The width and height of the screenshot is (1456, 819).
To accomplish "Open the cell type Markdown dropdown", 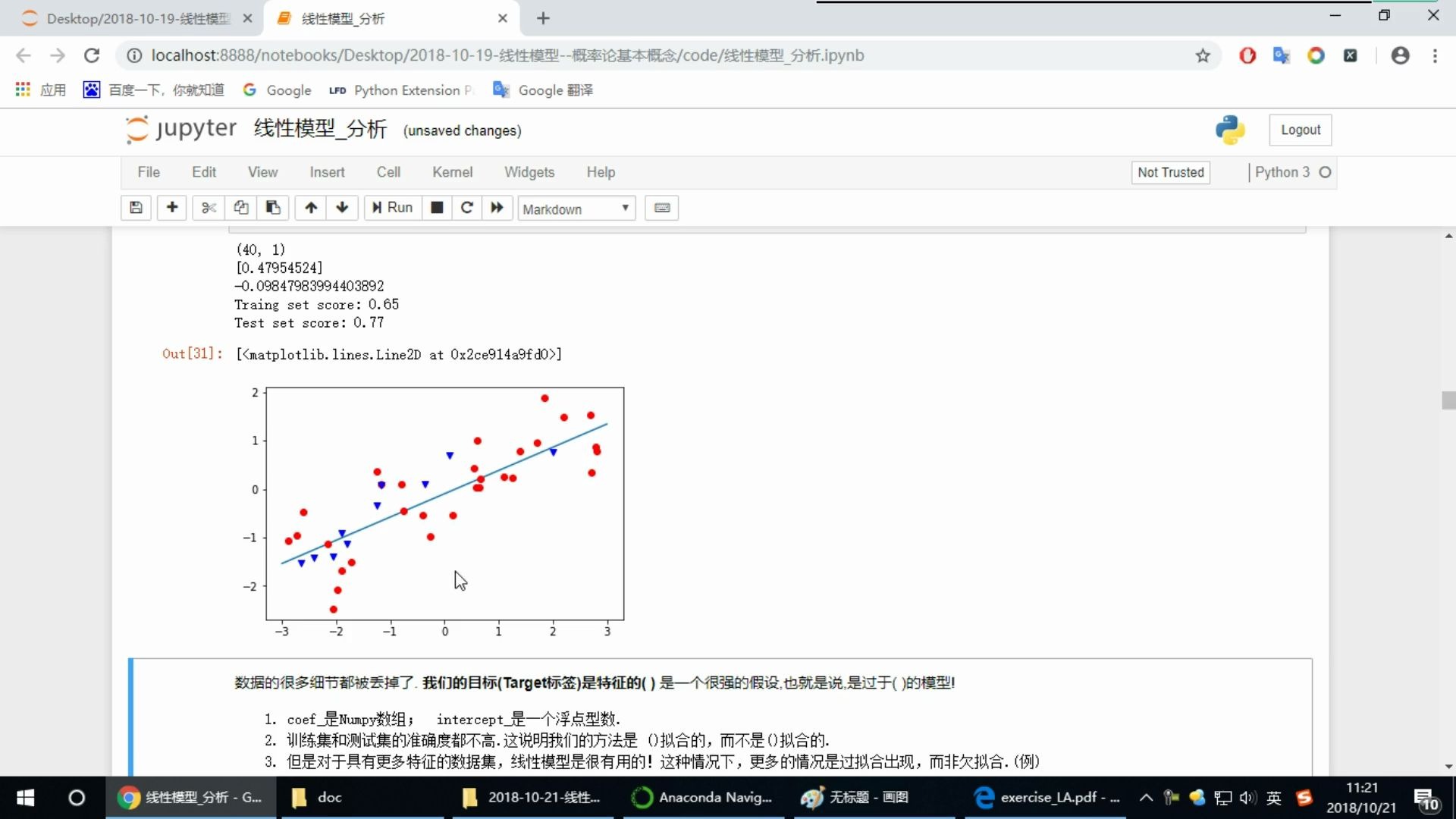I will click(x=576, y=209).
